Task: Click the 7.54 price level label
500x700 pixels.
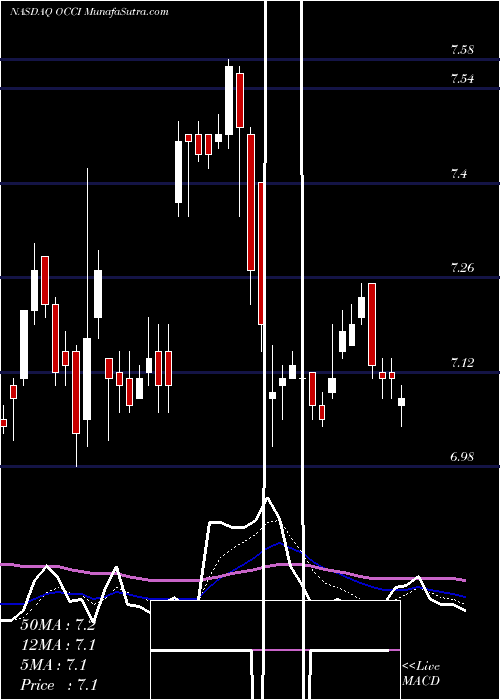Action: pyautogui.click(x=462, y=79)
